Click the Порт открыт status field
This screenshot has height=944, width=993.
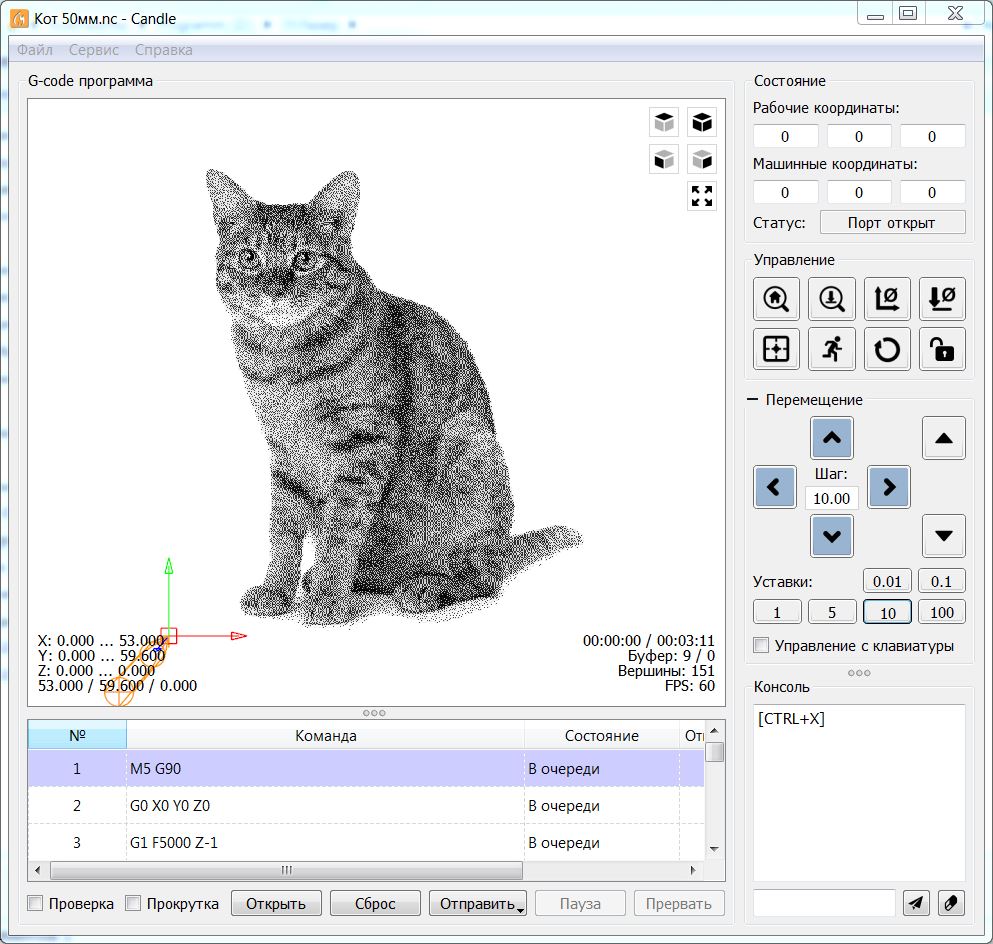coord(892,222)
